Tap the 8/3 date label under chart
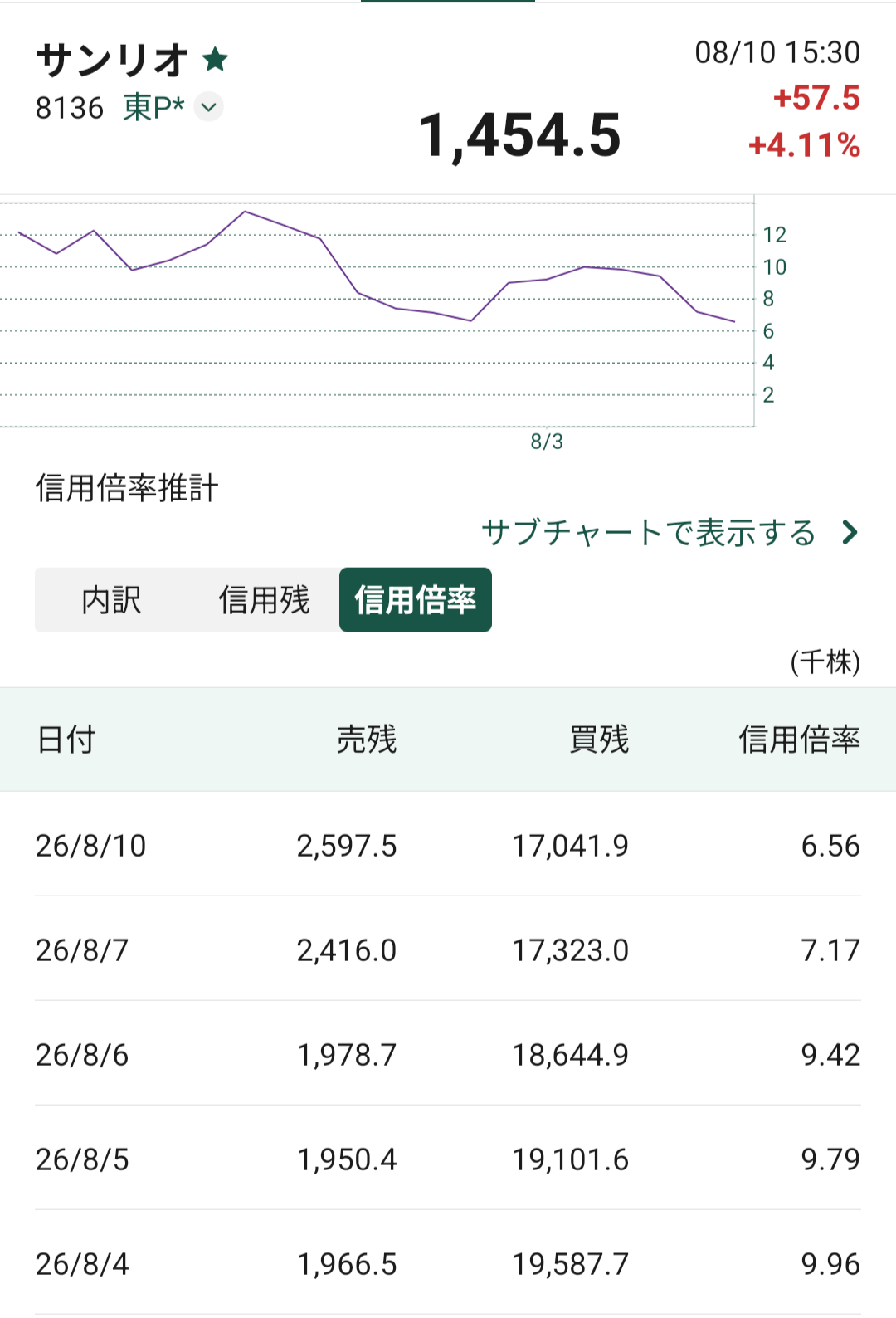Image resolution: width=896 pixels, height=1318 pixels. pos(547,442)
